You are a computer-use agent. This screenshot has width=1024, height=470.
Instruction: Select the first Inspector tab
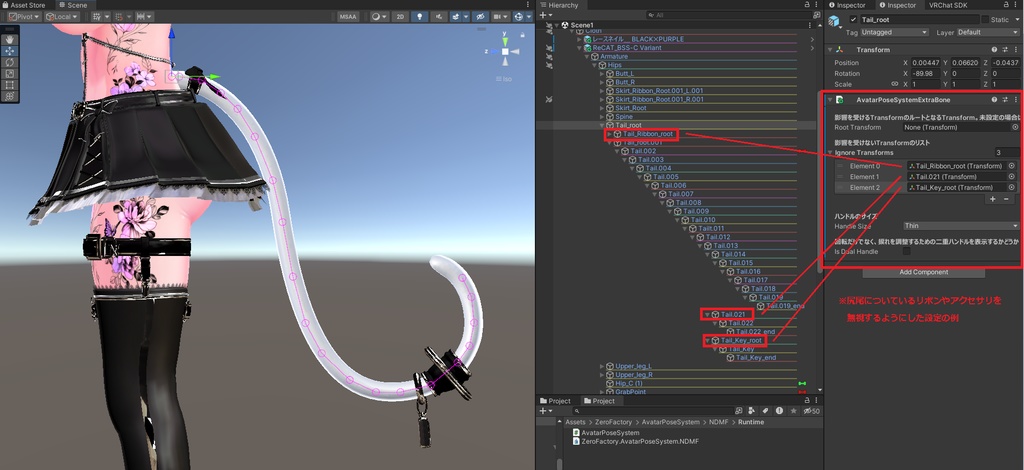[x=846, y=5]
